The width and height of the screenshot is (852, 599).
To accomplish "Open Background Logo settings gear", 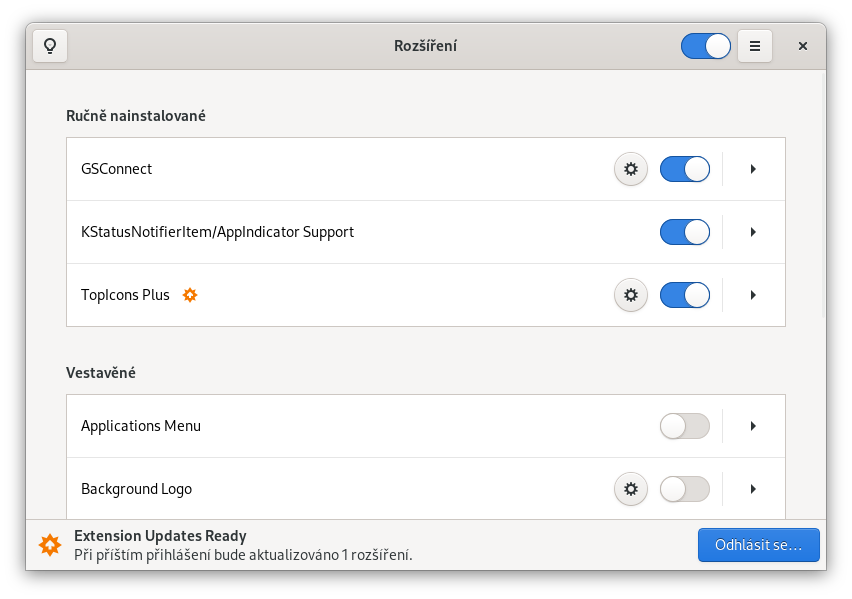I will 630,489.
